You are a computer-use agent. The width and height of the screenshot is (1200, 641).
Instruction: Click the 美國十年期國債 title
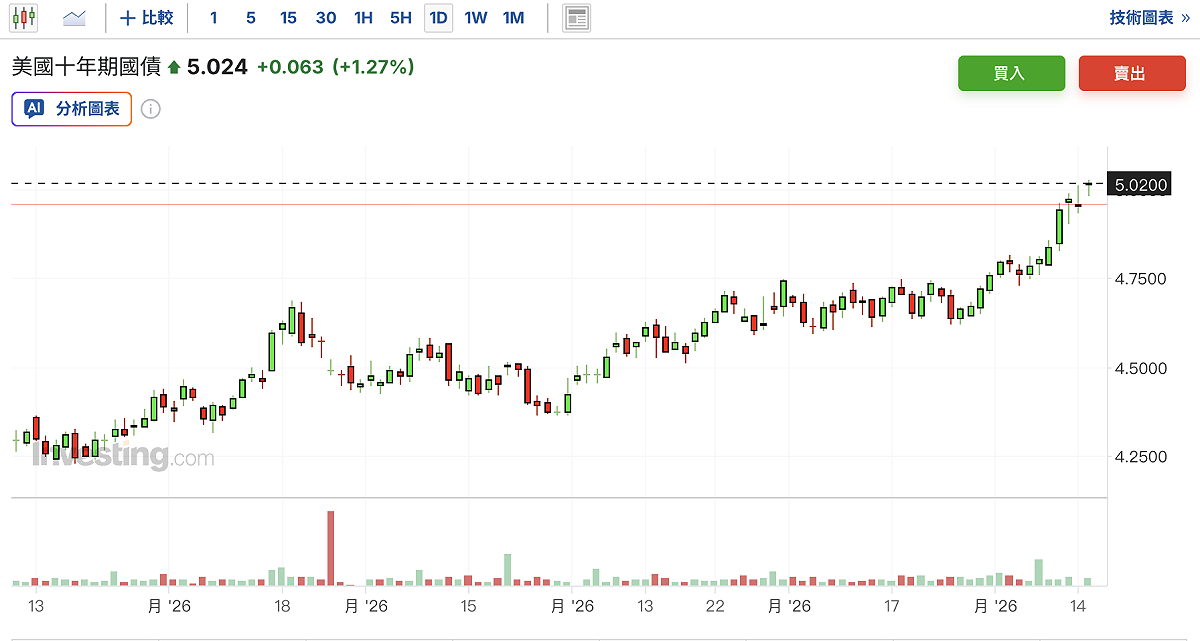pos(86,67)
